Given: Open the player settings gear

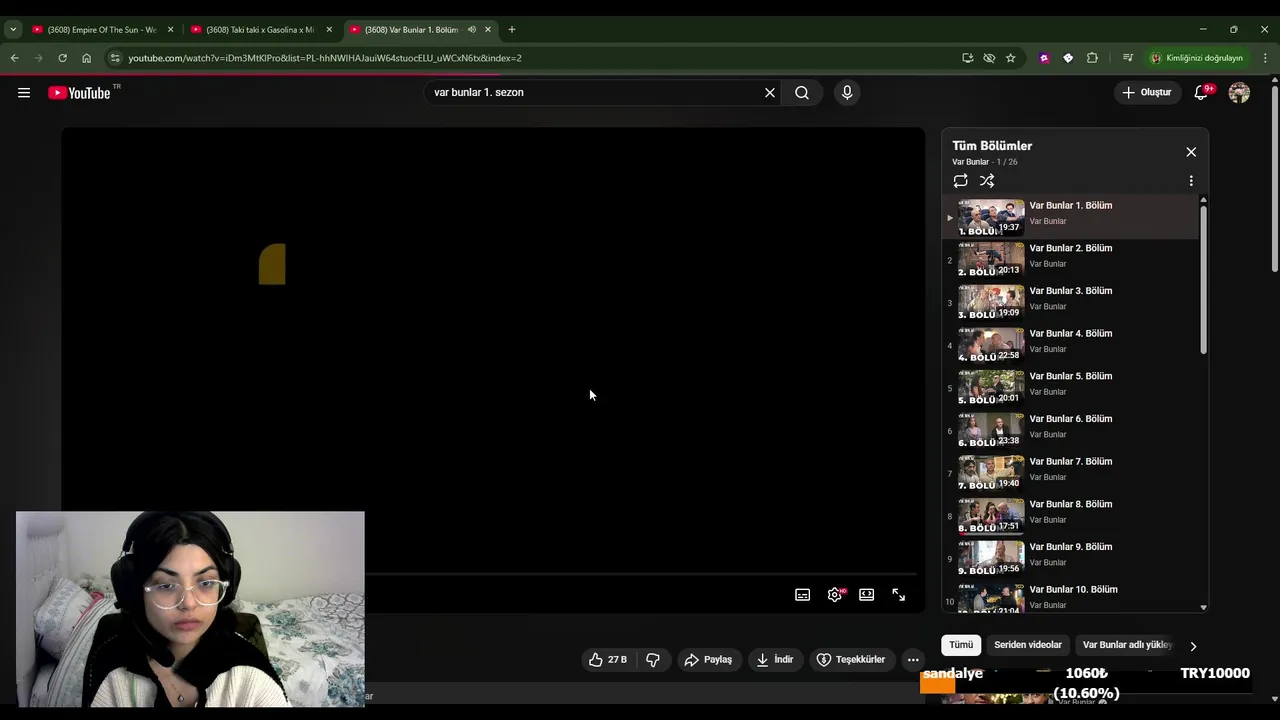Looking at the screenshot, I should (835, 595).
